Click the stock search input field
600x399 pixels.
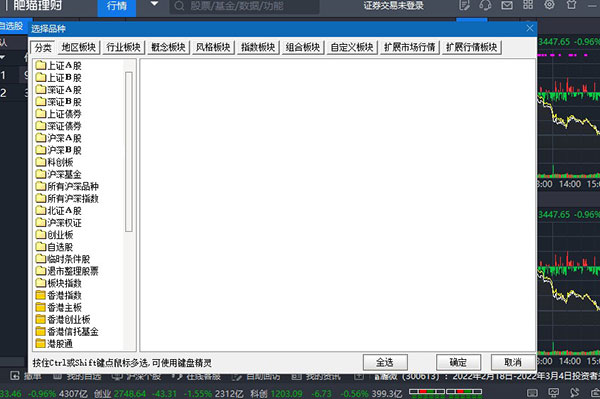(x=245, y=6)
